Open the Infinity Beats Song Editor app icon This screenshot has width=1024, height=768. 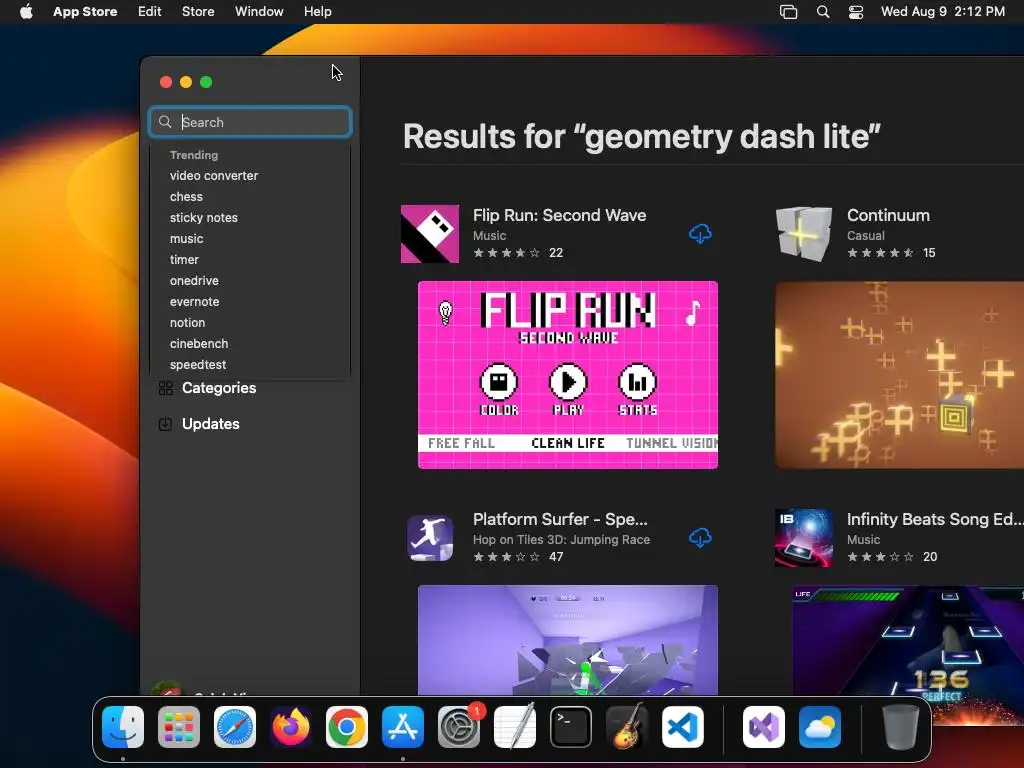click(x=804, y=538)
